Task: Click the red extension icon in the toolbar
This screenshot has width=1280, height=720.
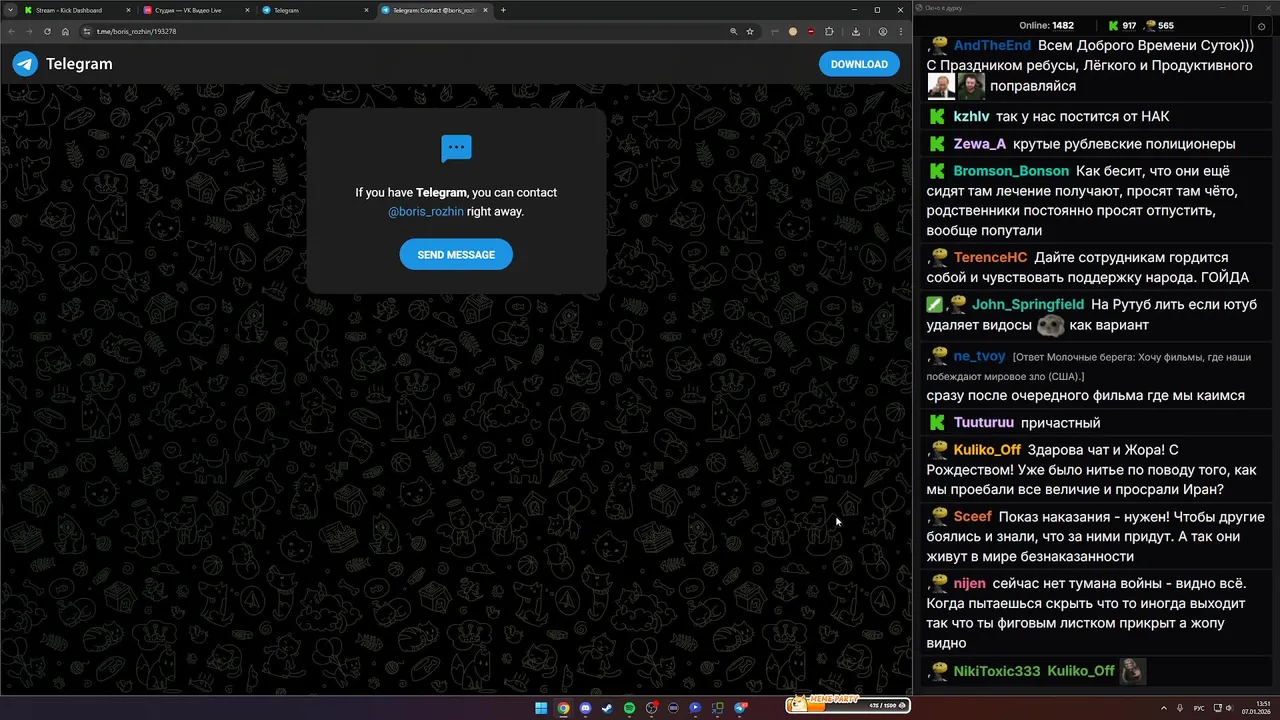Action: 811,32
